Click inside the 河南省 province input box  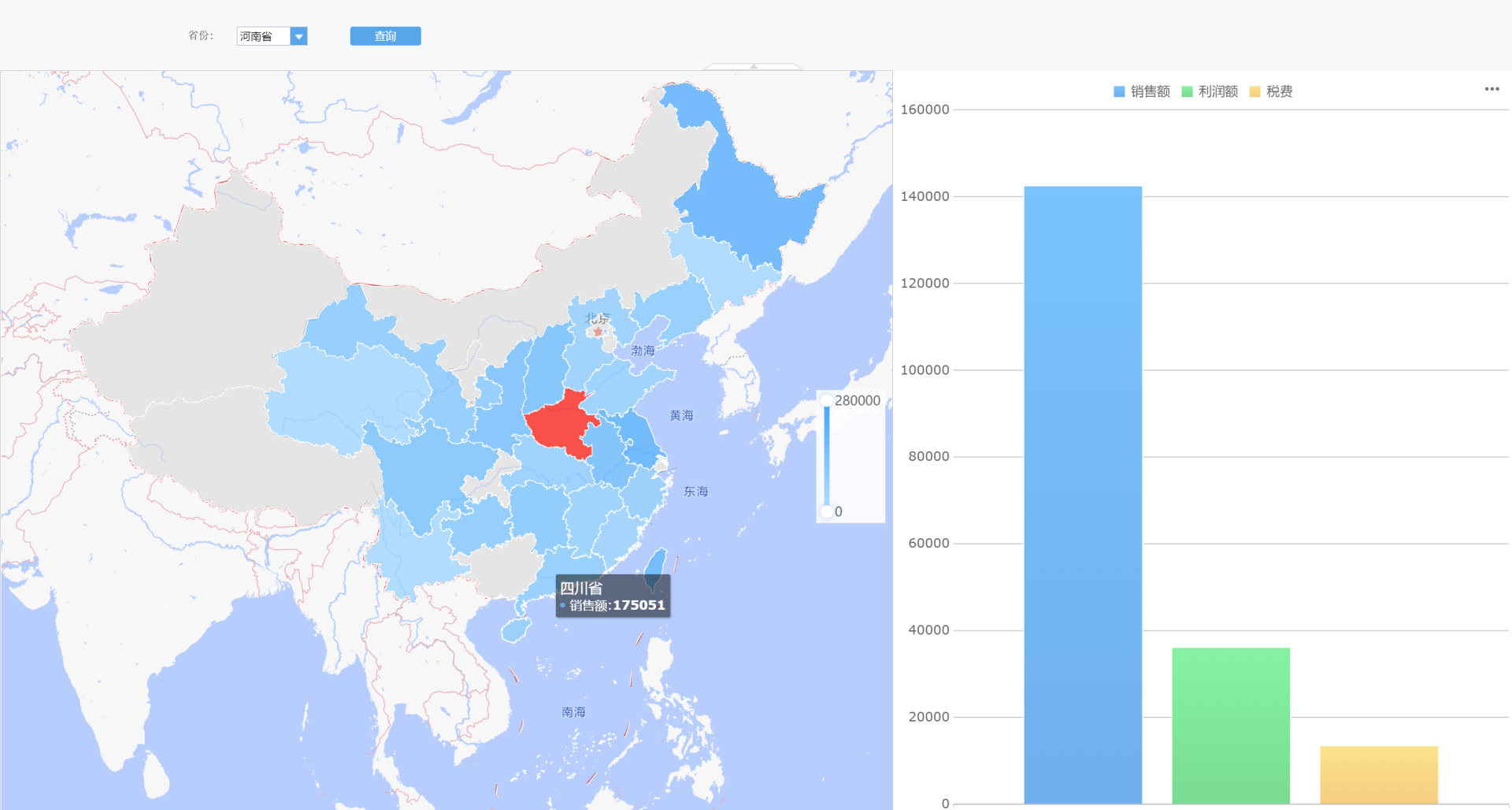(x=262, y=35)
